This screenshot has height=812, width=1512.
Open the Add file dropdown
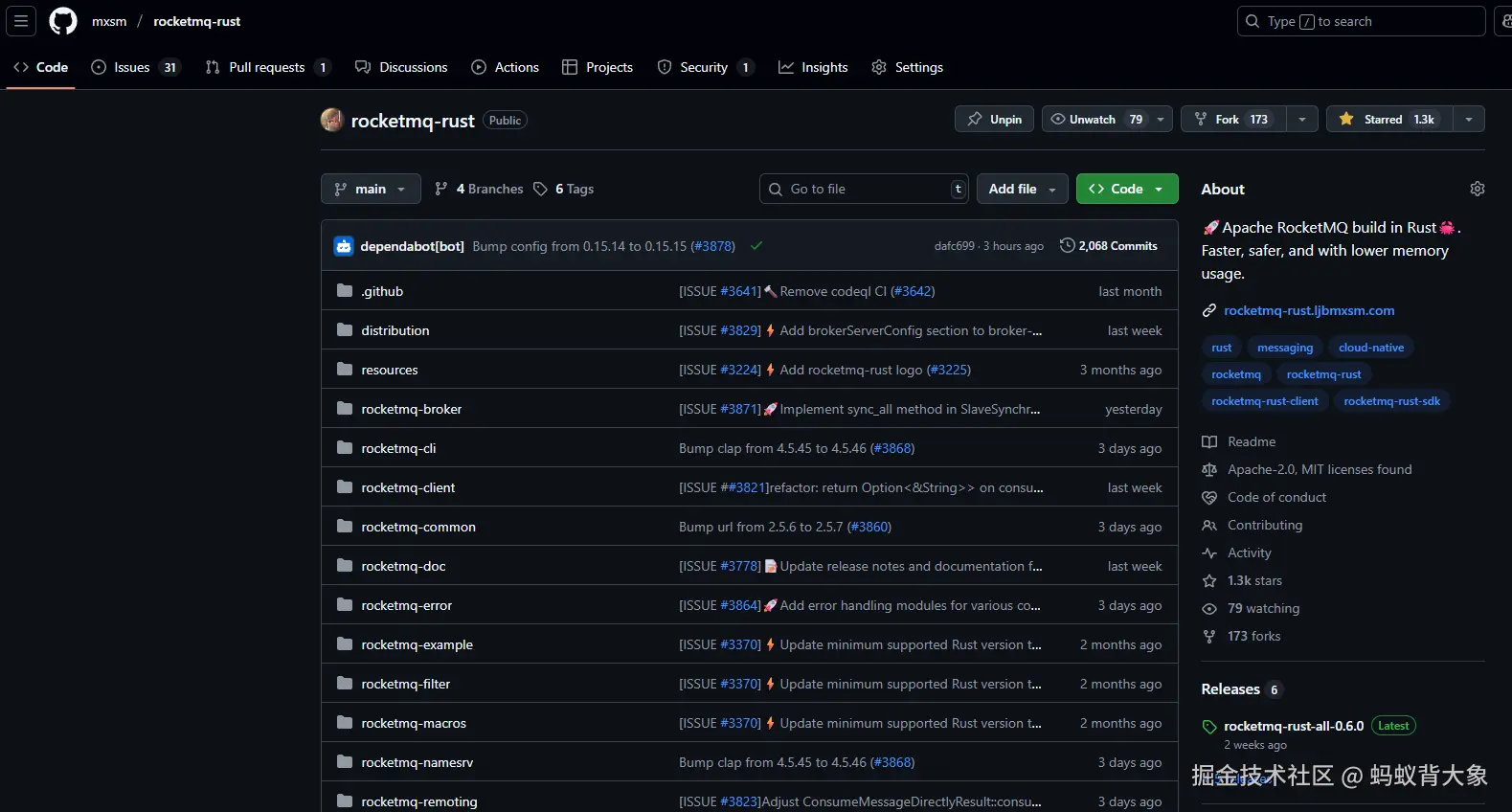[1023, 189]
